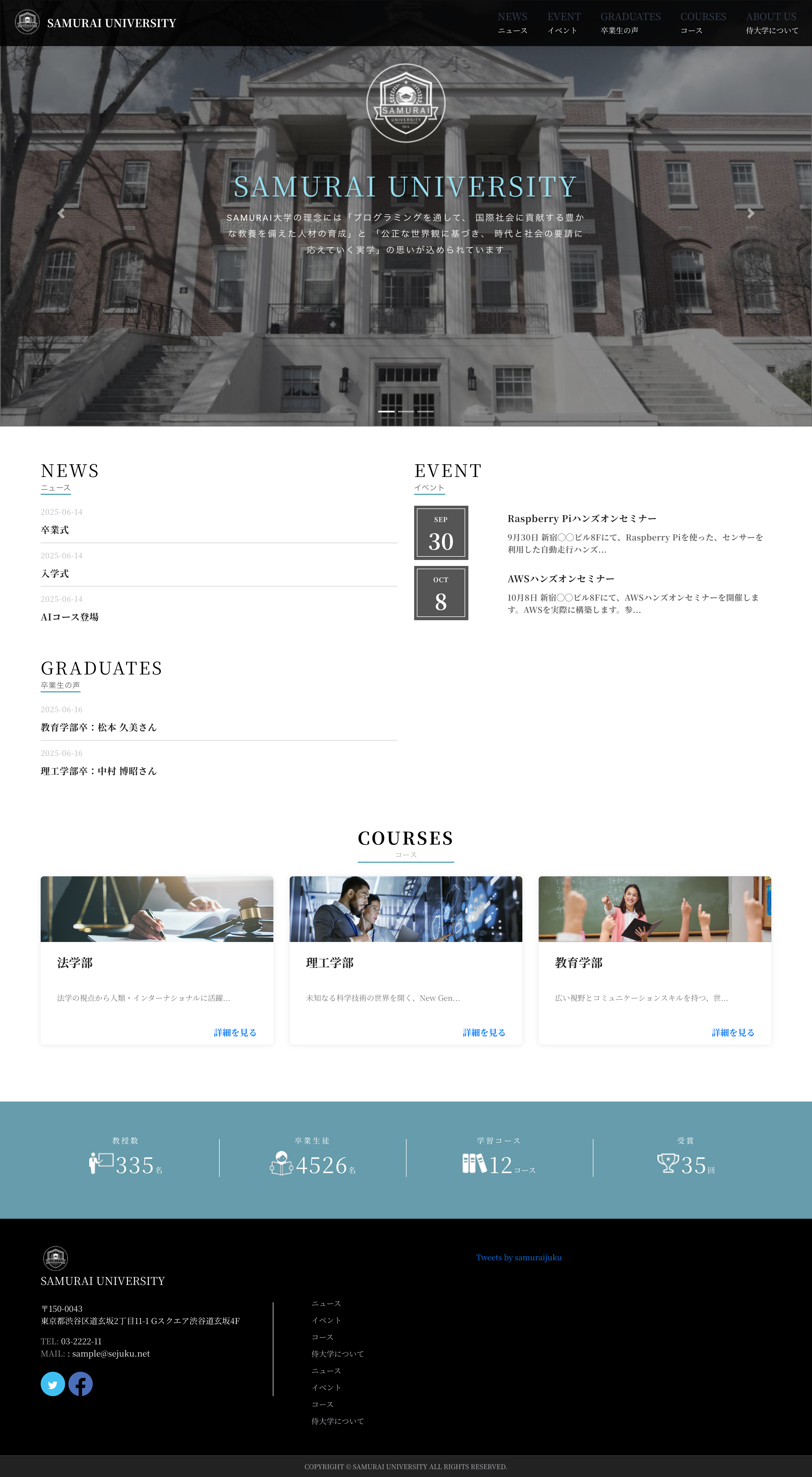Viewport: 812px width, 1477px height.
Task: Click the header Samurai University crest logo
Action: click(27, 22)
